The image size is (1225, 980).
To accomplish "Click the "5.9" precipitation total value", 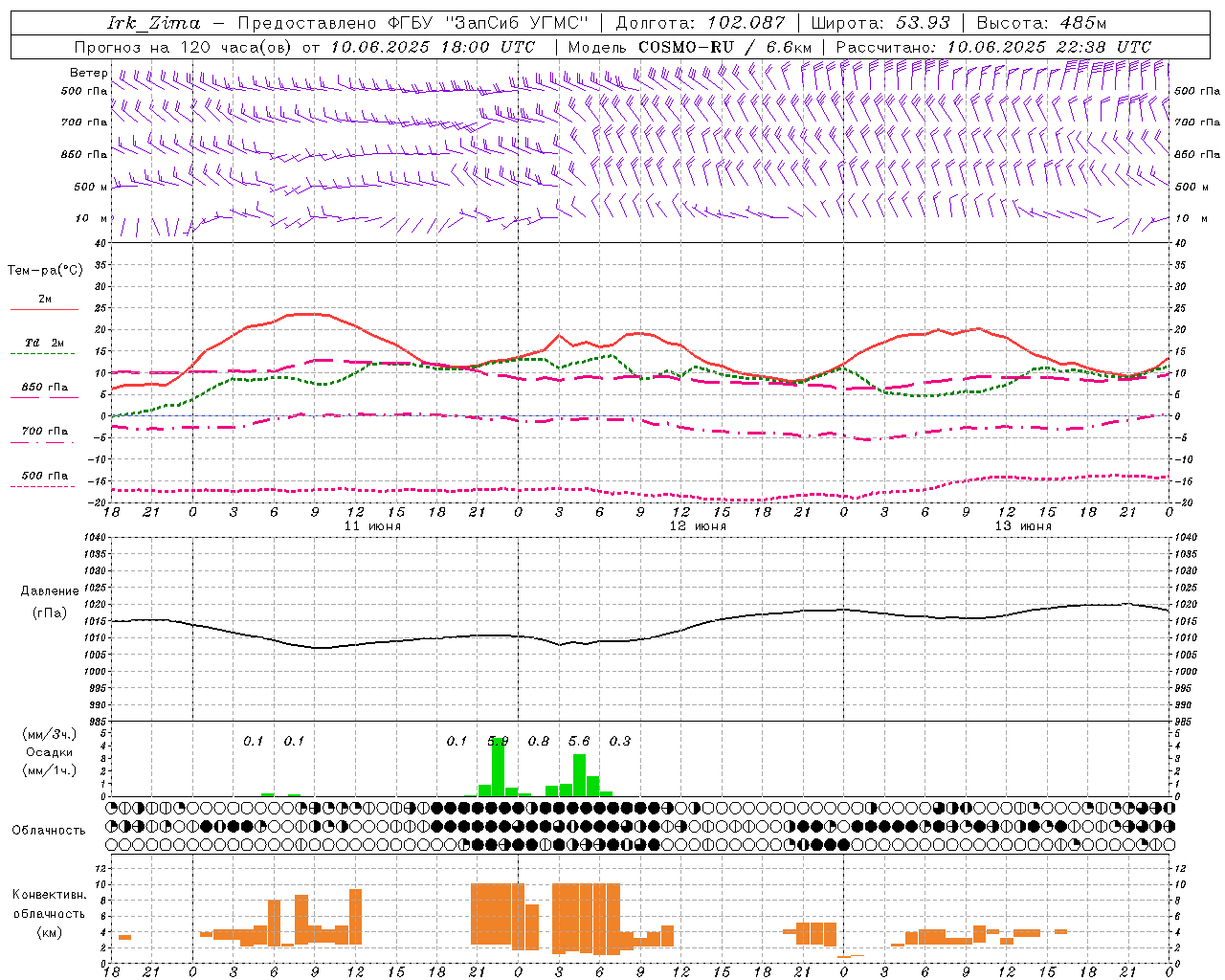I will [x=498, y=742].
